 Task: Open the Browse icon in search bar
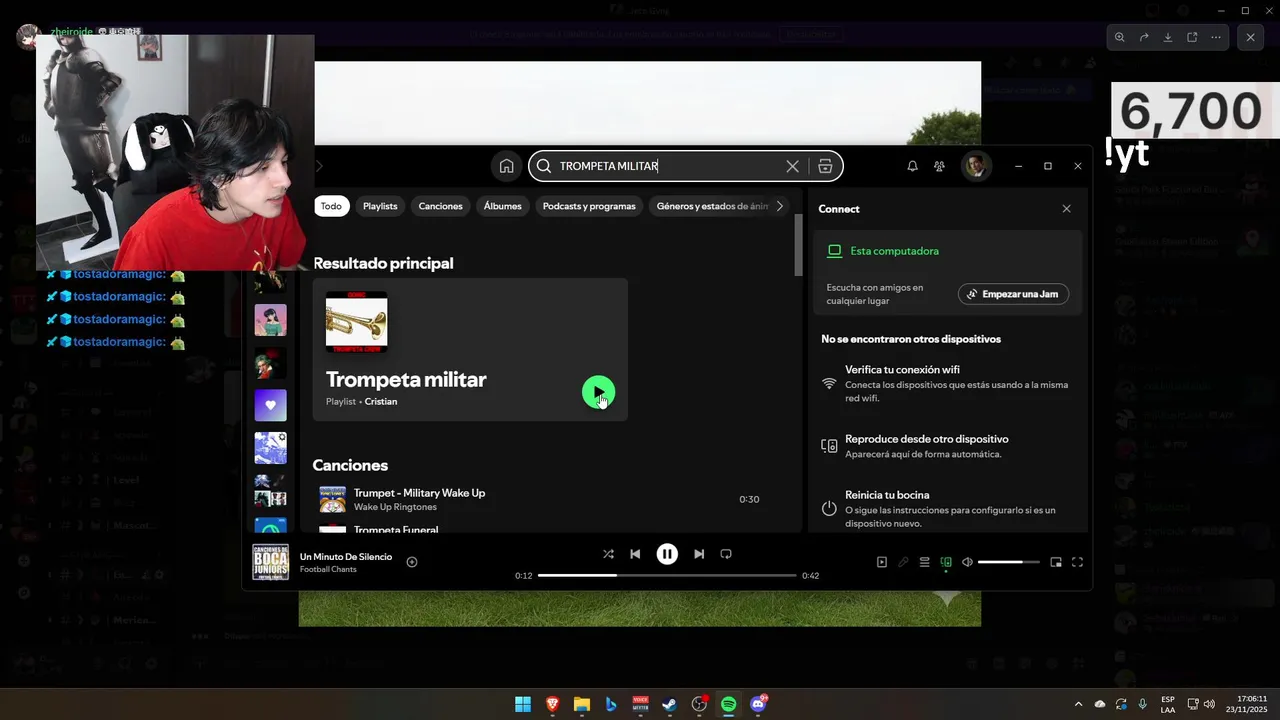pyautogui.click(x=825, y=166)
